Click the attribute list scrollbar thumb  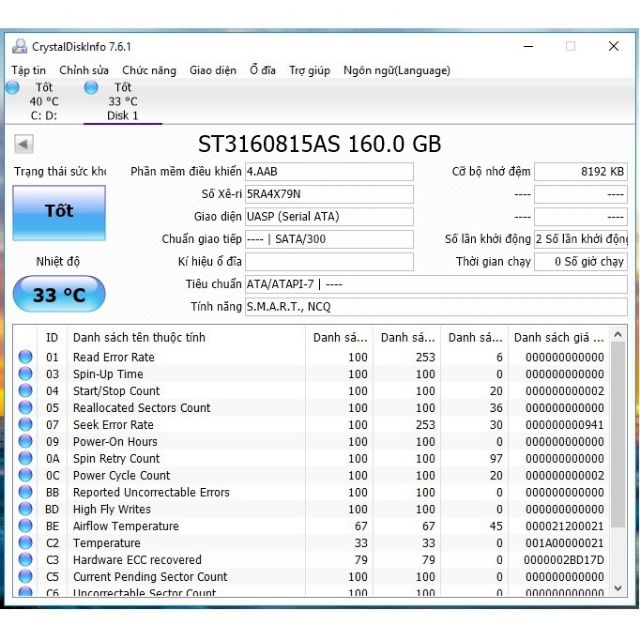click(618, 435)
